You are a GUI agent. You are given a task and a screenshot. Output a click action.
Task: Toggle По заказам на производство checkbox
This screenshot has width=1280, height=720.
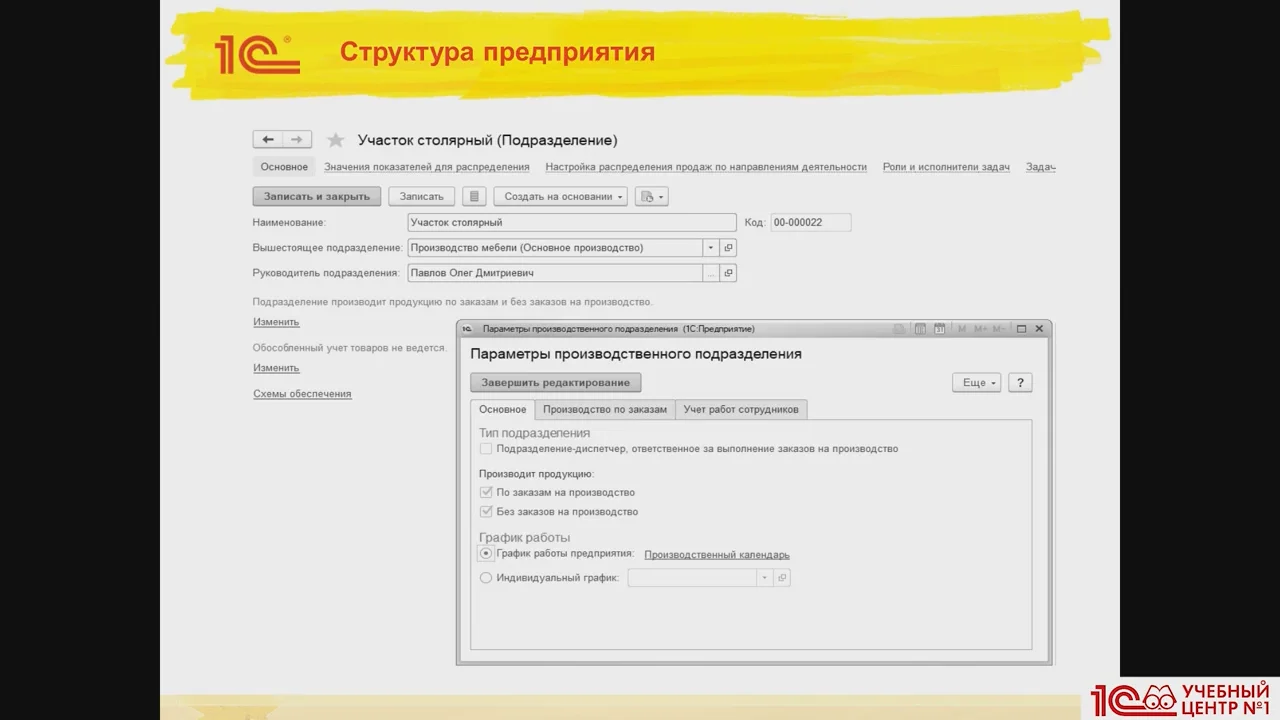(486, 492)
